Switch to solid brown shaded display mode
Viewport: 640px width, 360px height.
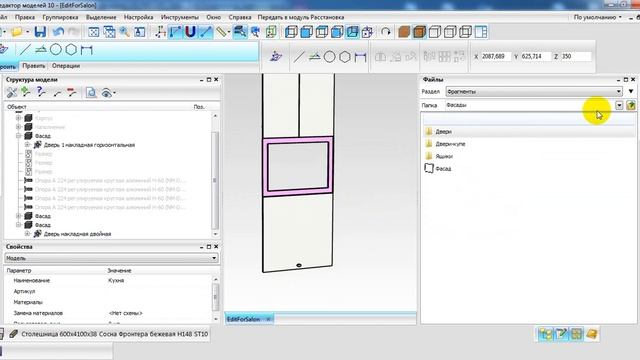tap(404, 32)
